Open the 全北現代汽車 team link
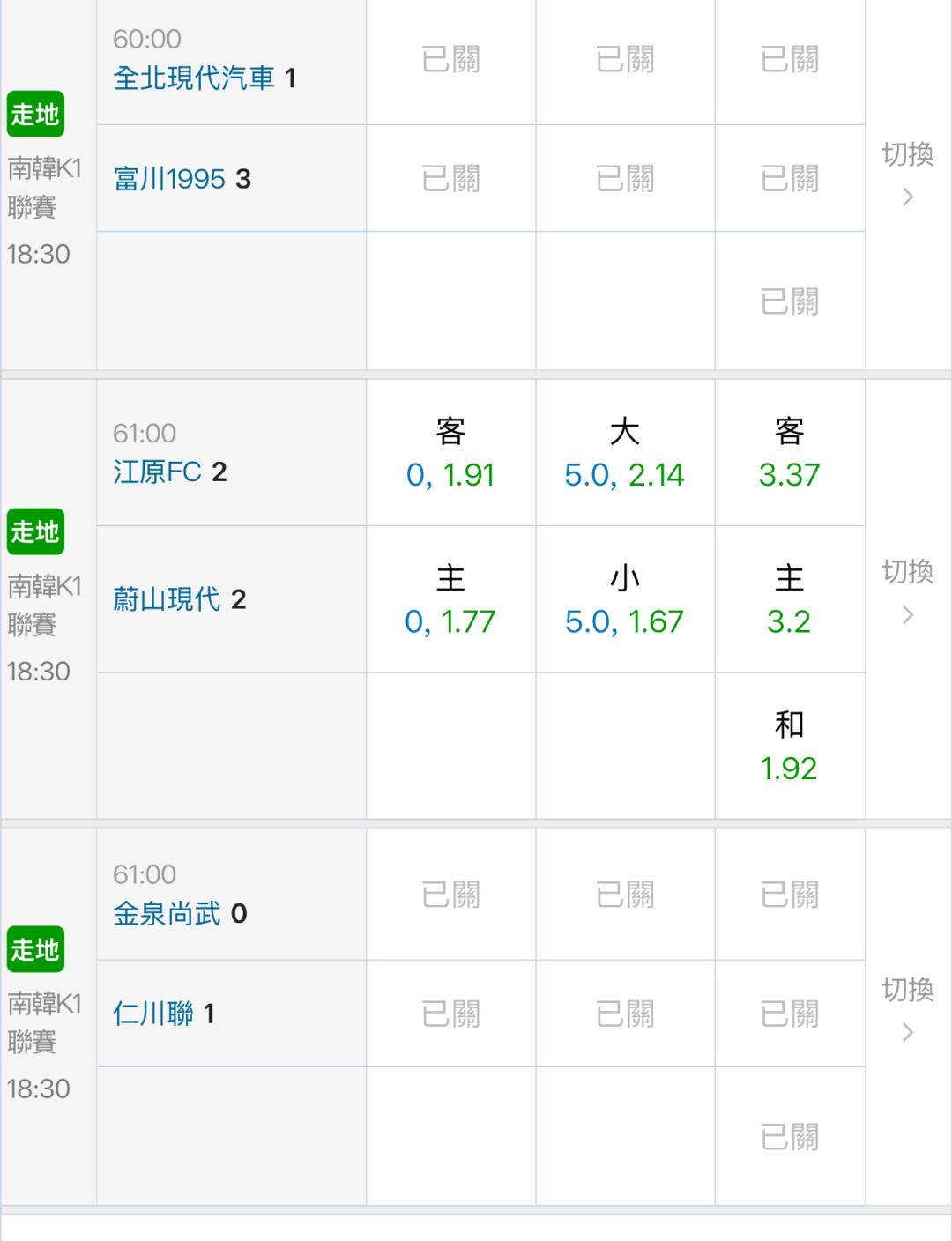 tap(194, 78)
